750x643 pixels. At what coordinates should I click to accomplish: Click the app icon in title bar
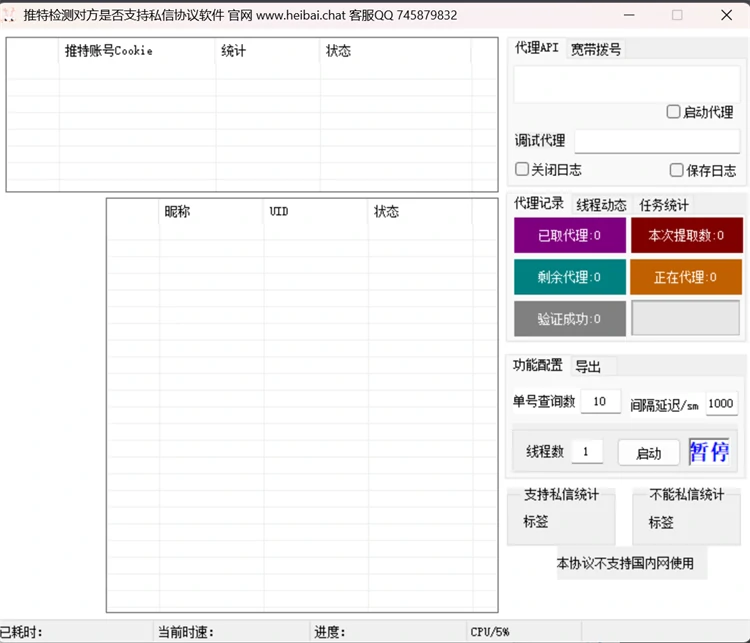coord(9,15)
